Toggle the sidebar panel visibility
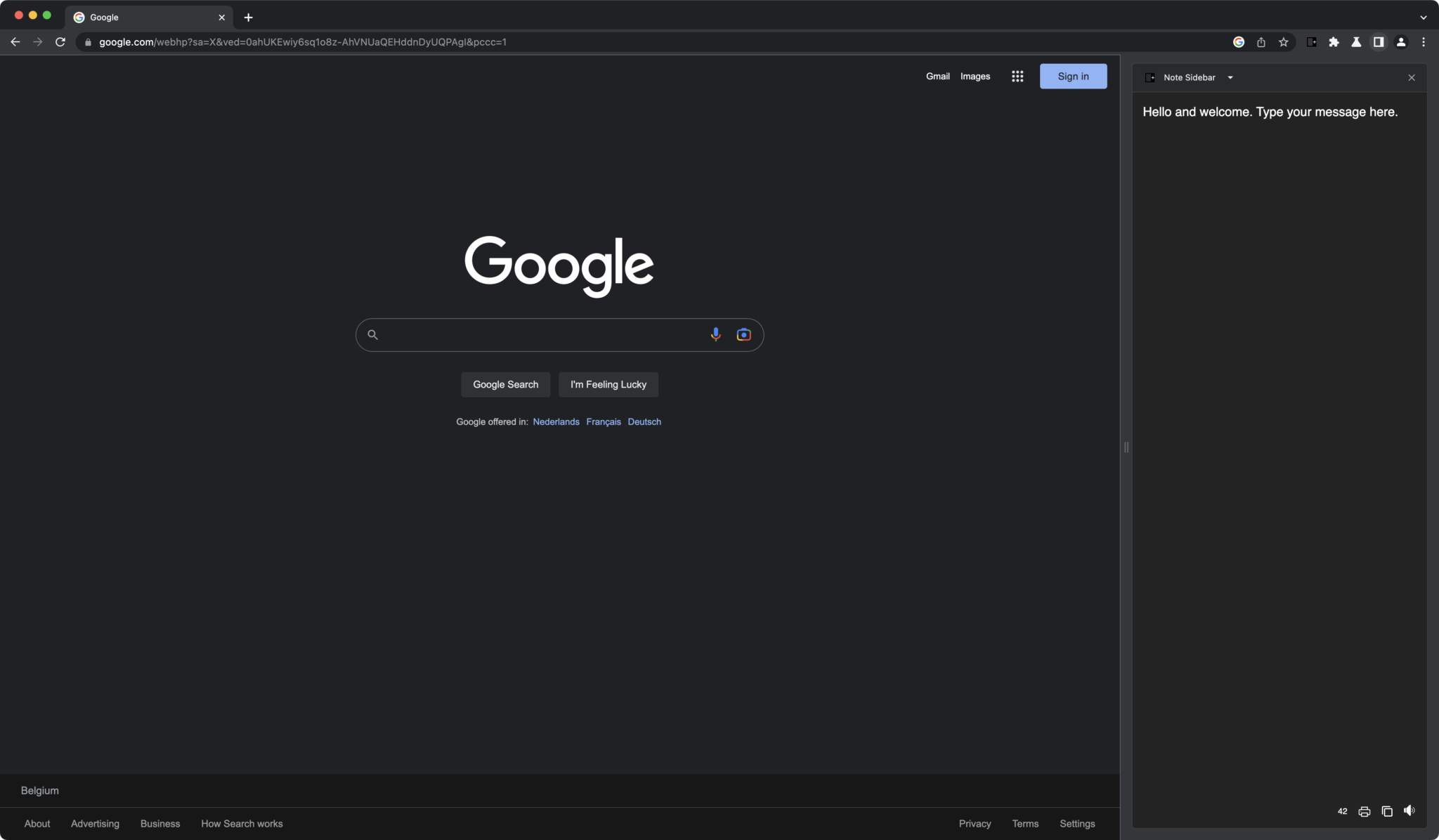The image size is (1439, 840). point(1378,41)
